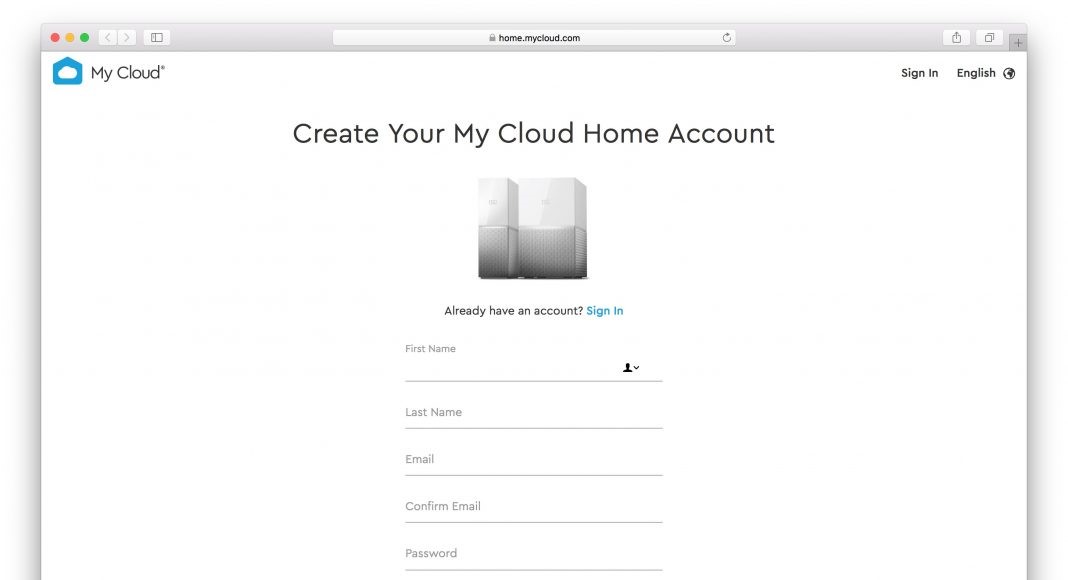The height and width of the screenshot is (580, 1068).
Task: Show all tabs overview button
Action: (x=989, y=37)
